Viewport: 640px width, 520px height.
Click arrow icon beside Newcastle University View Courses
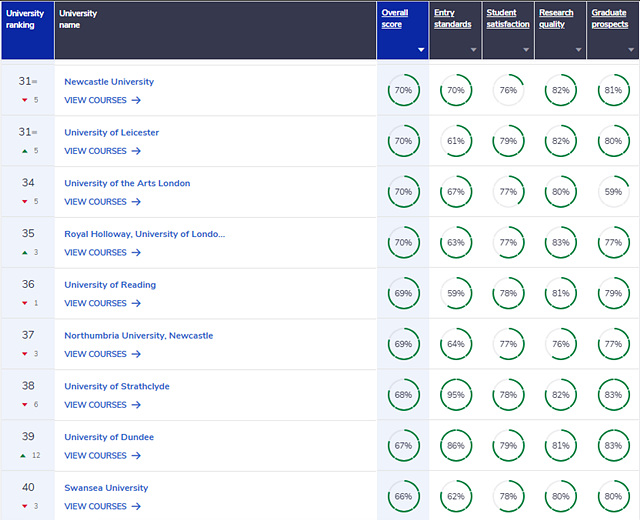(136, 100)
